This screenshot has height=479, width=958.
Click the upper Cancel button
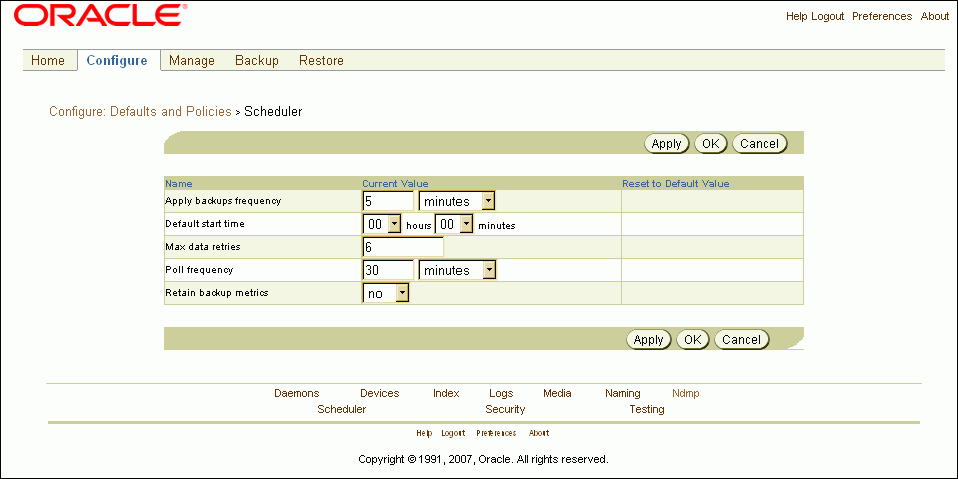tap(759, 144)
